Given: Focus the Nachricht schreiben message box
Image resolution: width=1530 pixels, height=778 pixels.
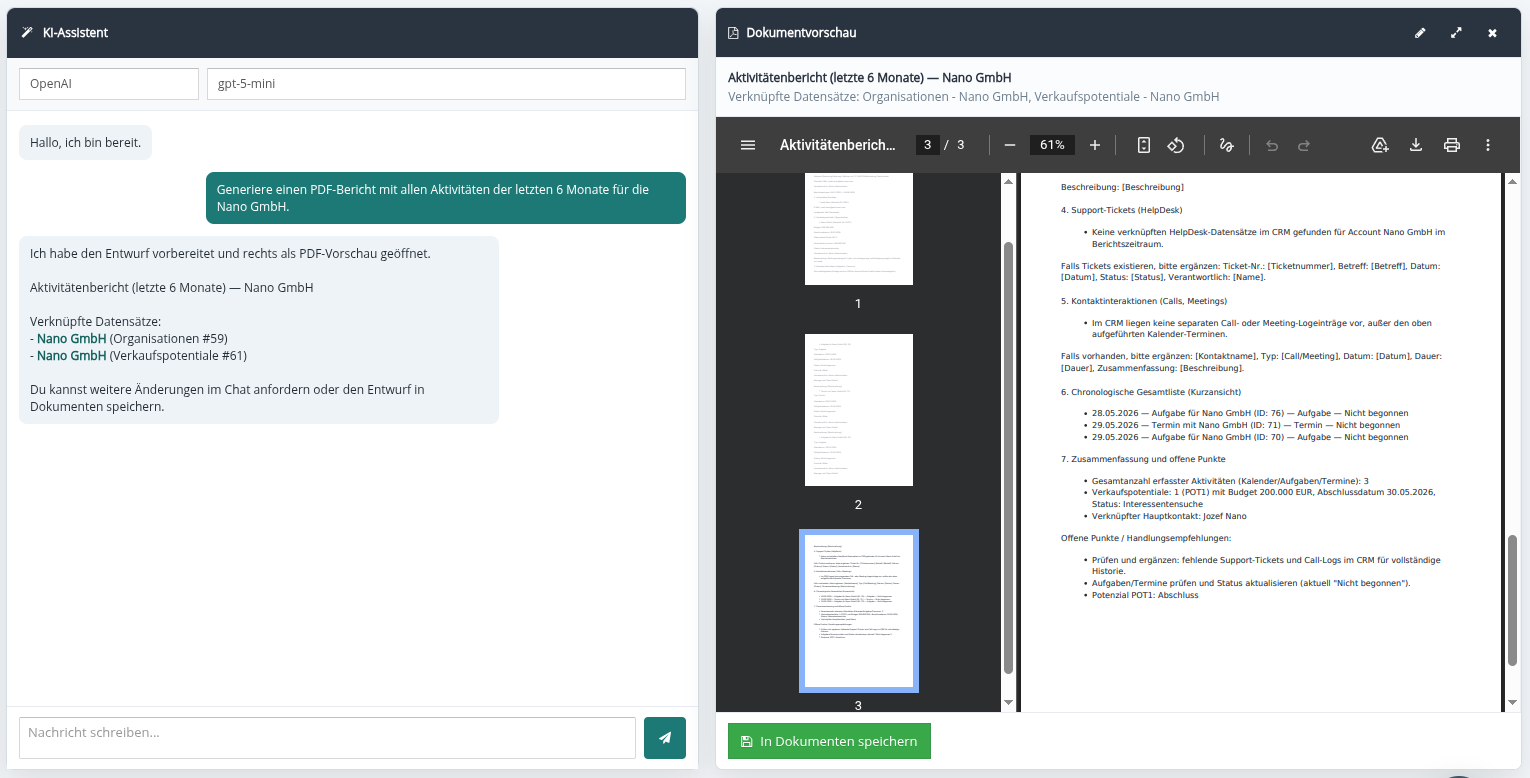Looking at the screenshot, I should (x=327, y=738).
